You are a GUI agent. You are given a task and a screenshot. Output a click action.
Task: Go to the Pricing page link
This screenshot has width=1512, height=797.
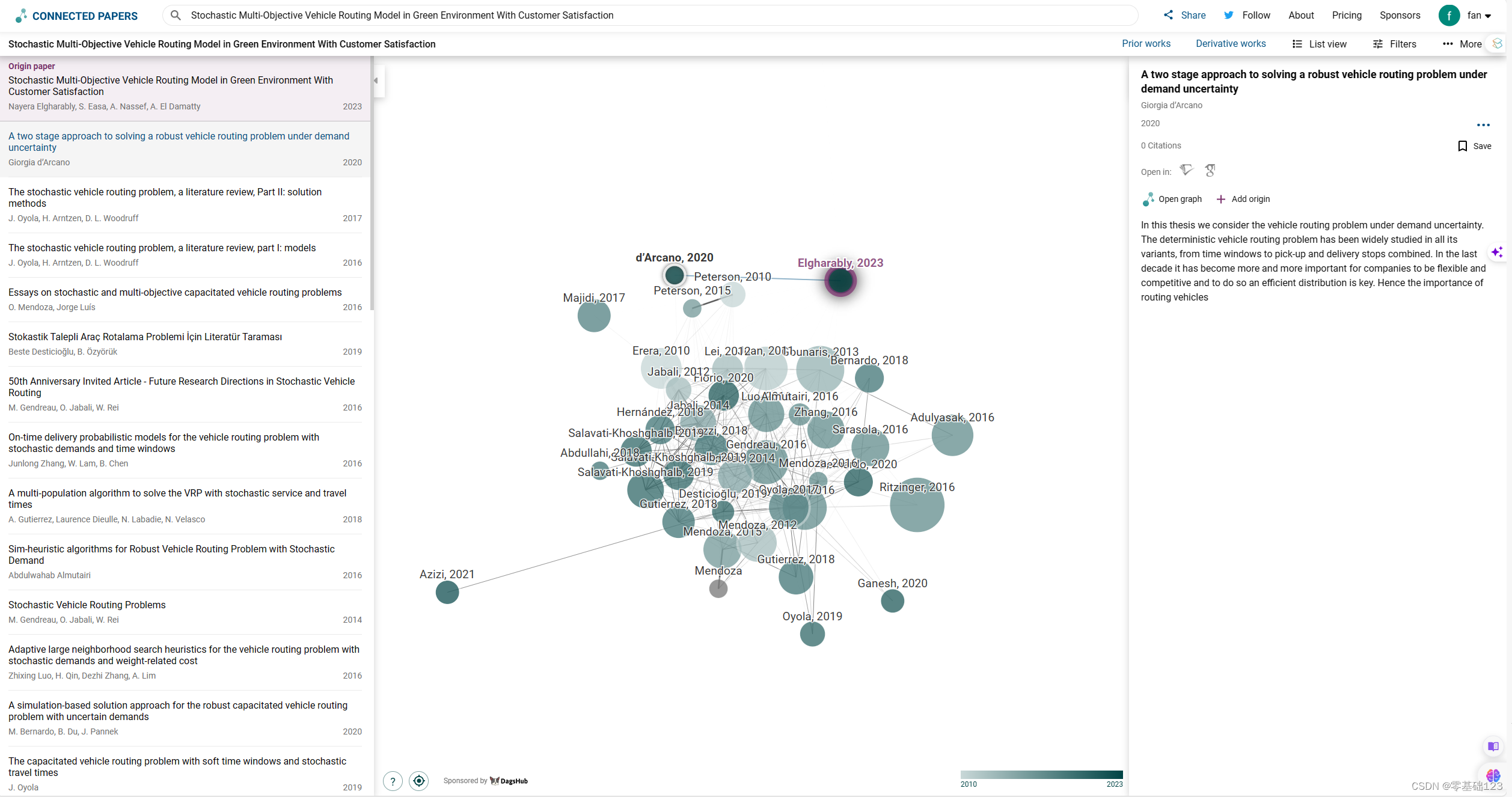pyautogui.click(x=1346, y=15)
